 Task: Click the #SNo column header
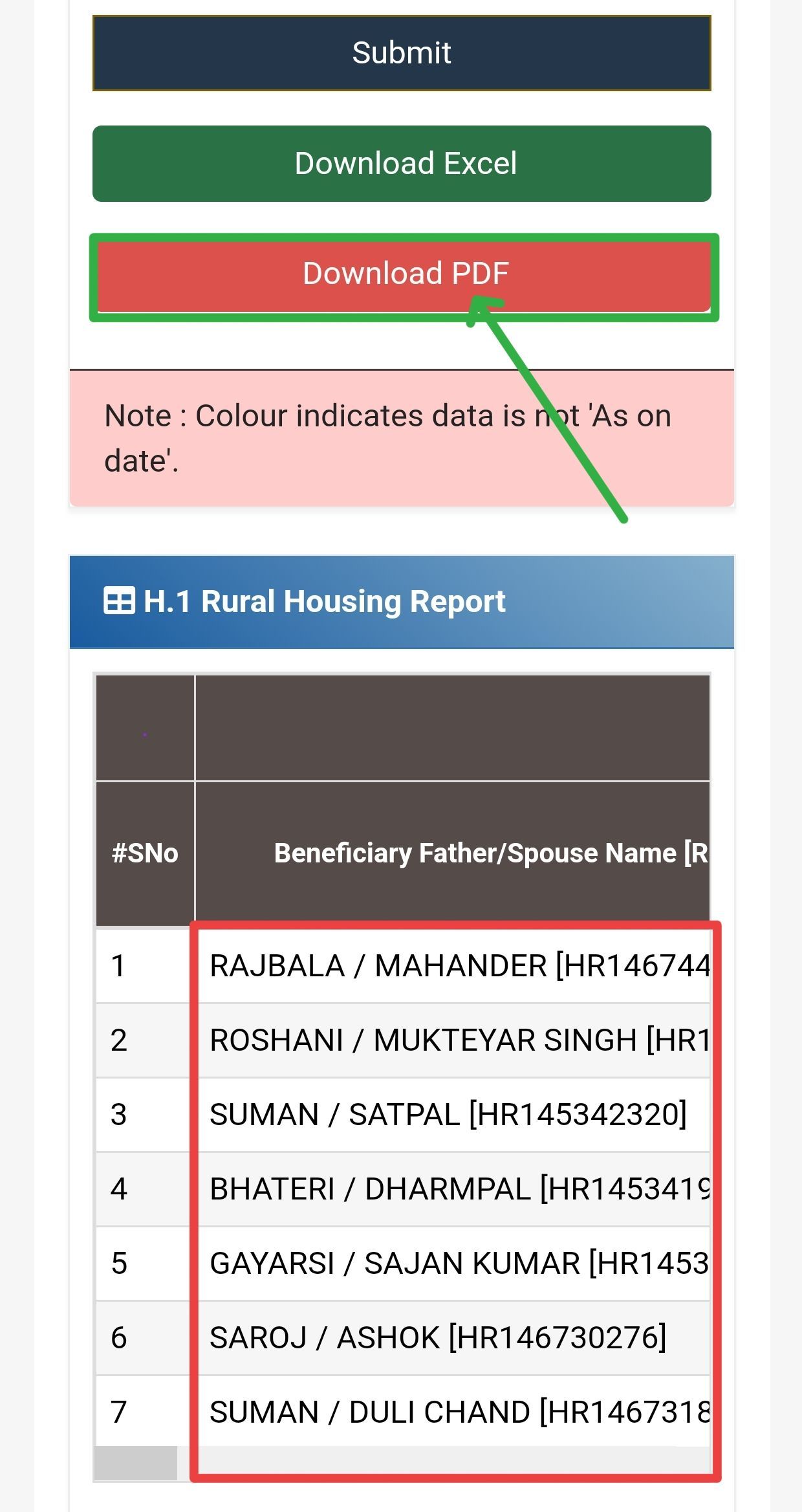[x=145, y=853]
